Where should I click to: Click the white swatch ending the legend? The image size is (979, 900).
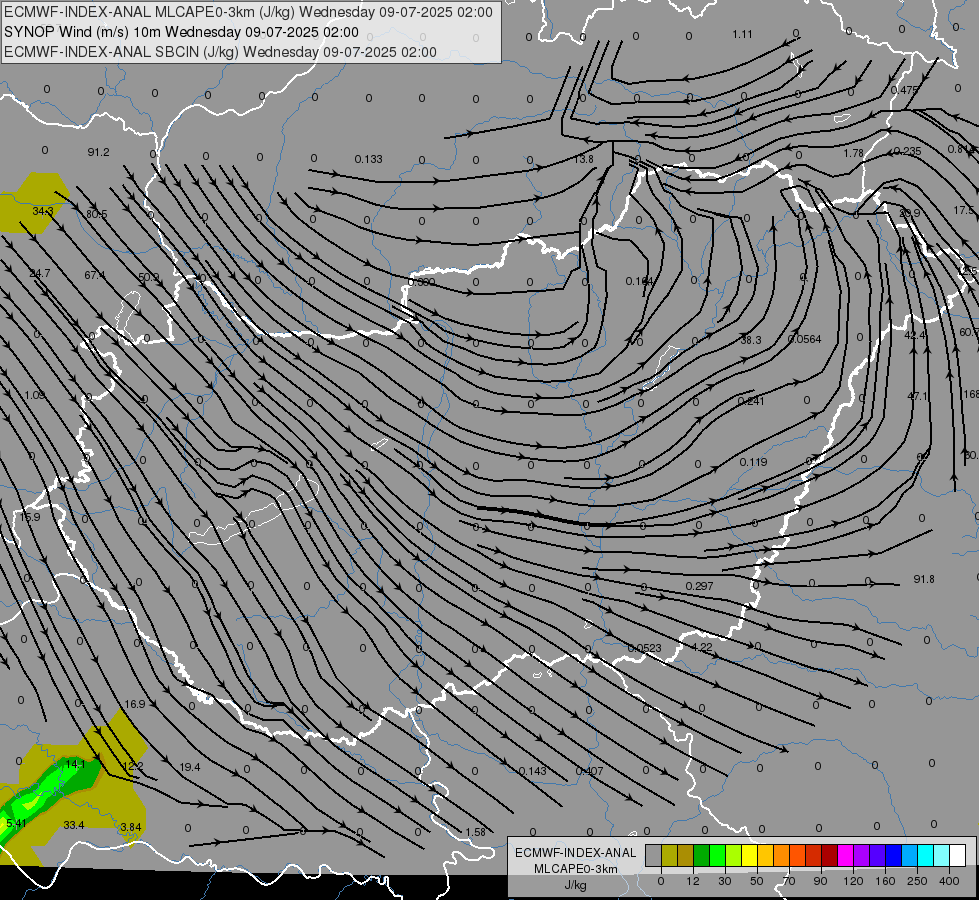957,856
